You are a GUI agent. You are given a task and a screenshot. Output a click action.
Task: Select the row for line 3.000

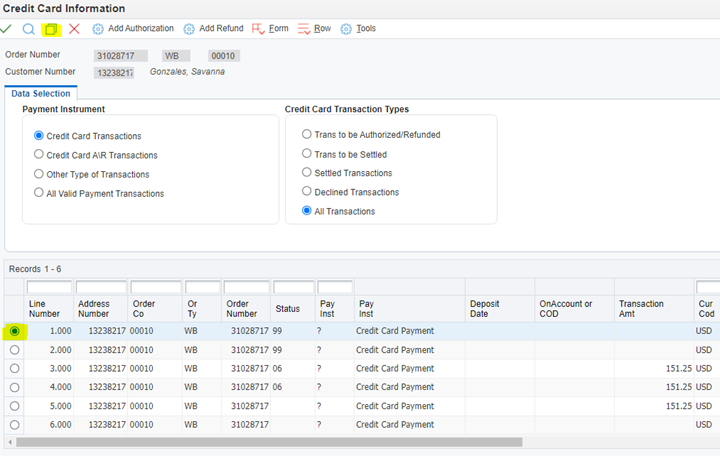tap(15, 368)
